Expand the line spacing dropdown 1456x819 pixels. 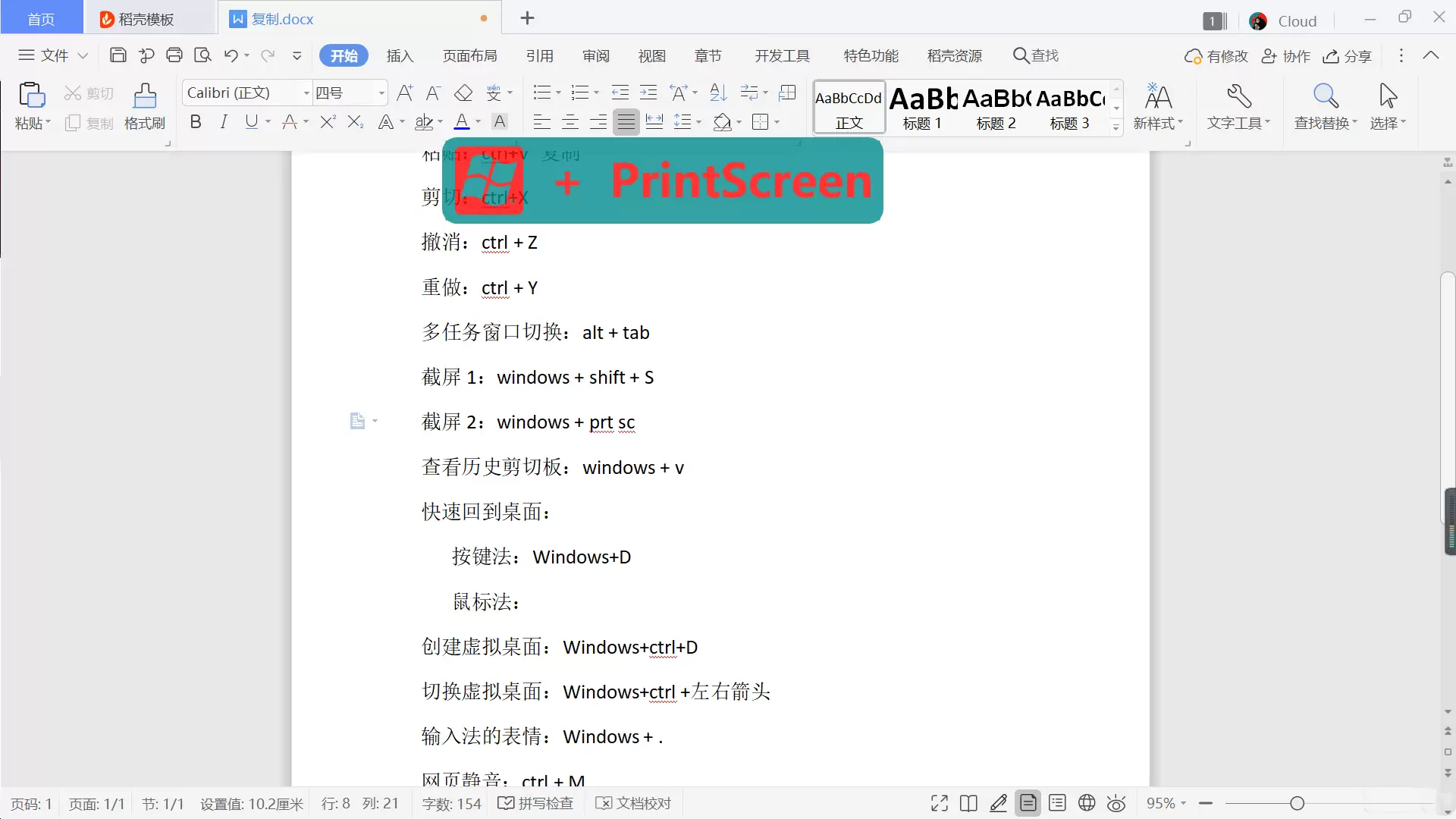[x=698, y=121]
